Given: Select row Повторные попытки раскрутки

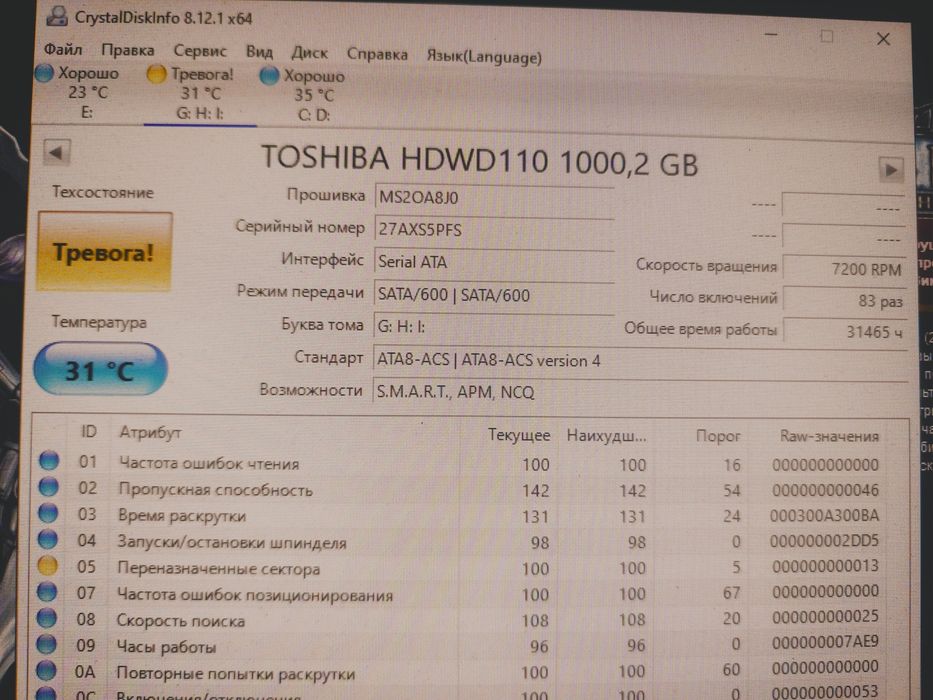Looking at the screenshot, I should tap(459, 671).
